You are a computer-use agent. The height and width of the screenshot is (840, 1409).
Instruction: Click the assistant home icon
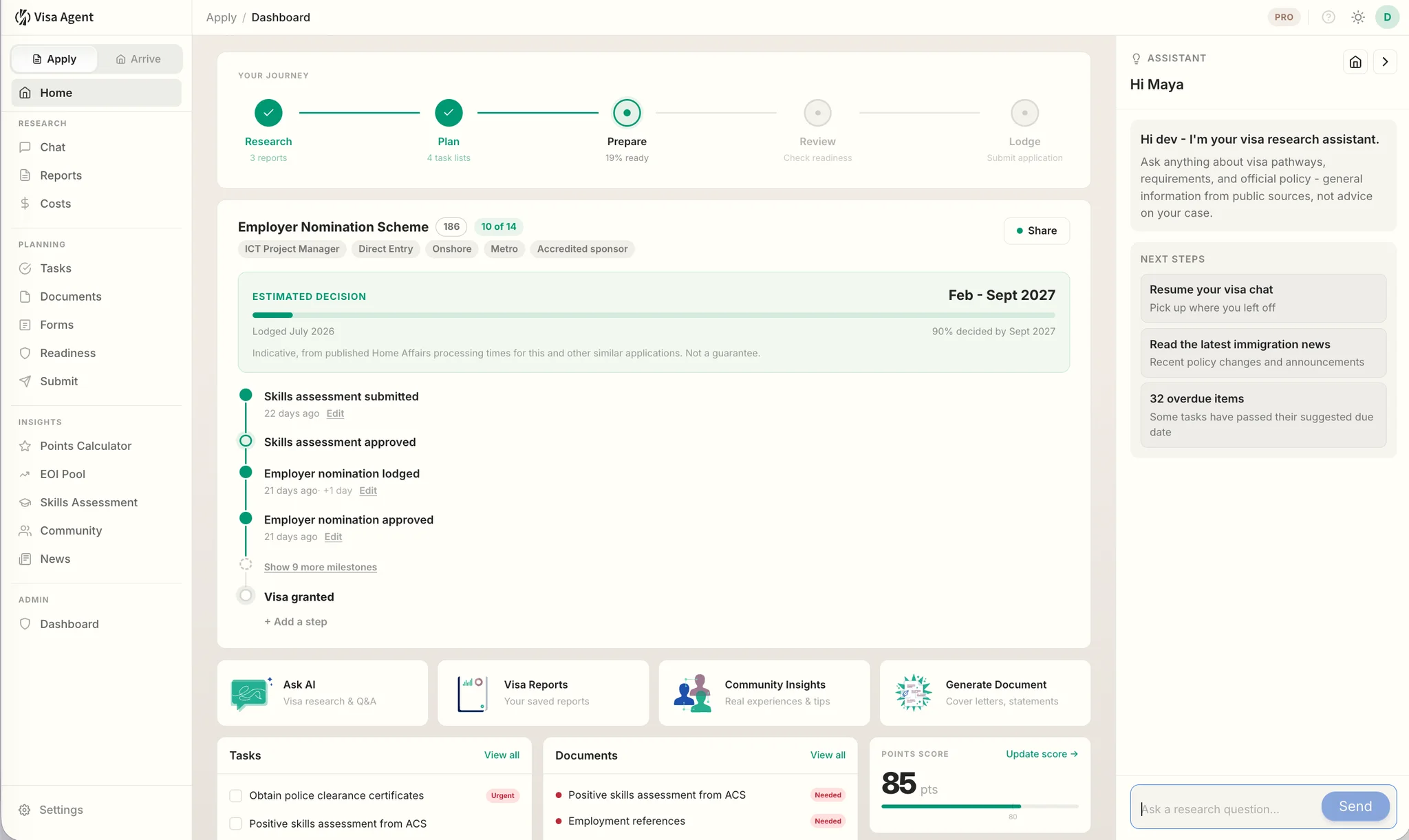[x=1355, y=62]
